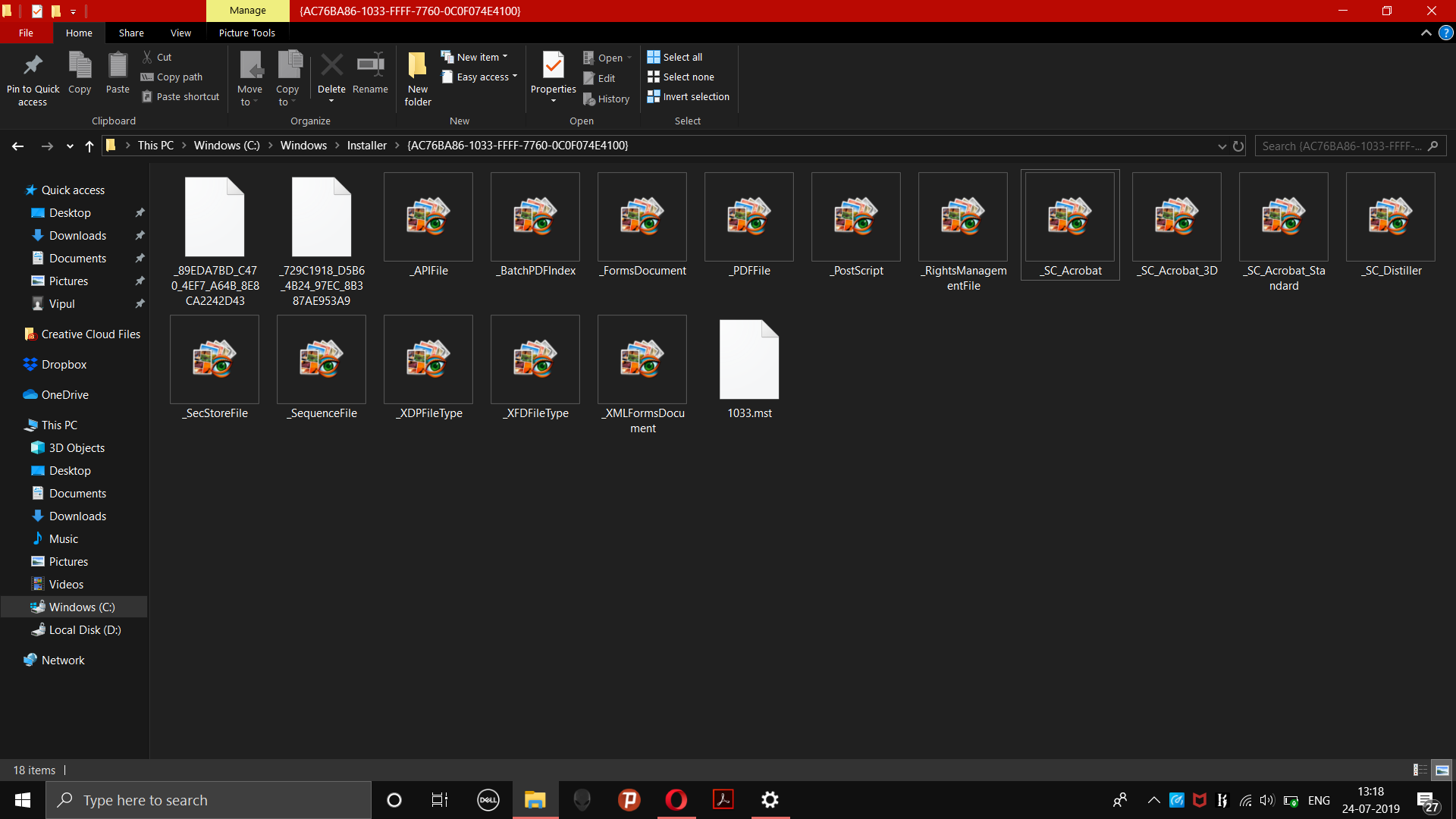The height and width of the screenshot is (819, 1456).
Task: Open address bar history dropdown
Action: (1222, 146)
